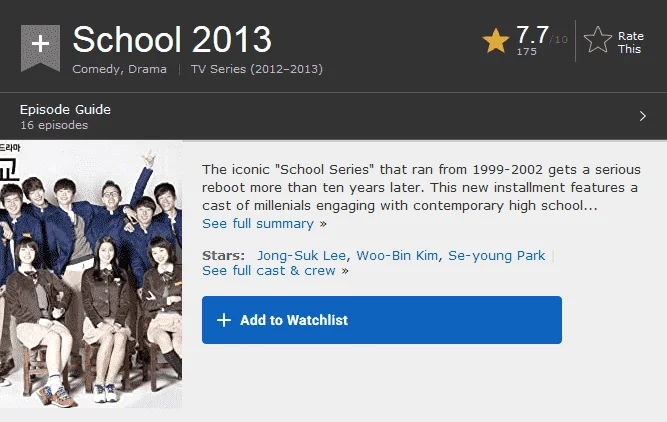Click the Rate This label

pyautogui.click(x=630, y=43)
